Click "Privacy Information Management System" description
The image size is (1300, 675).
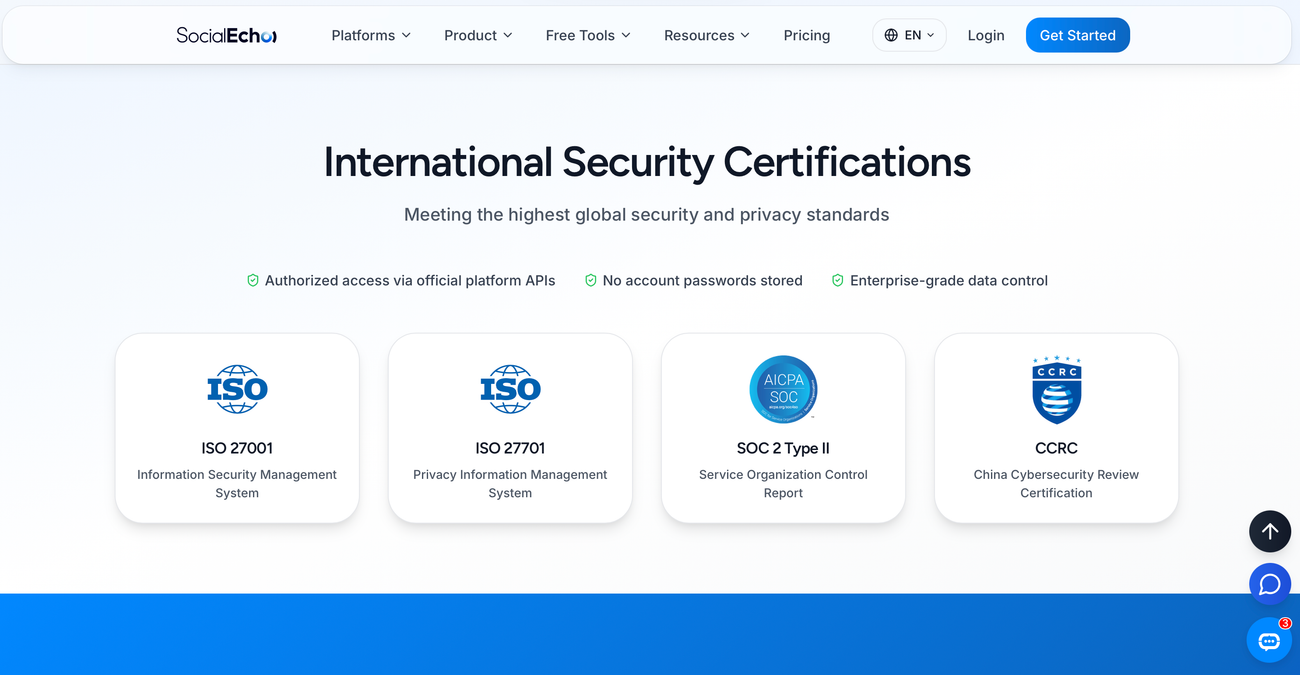(x=510, y=484)
